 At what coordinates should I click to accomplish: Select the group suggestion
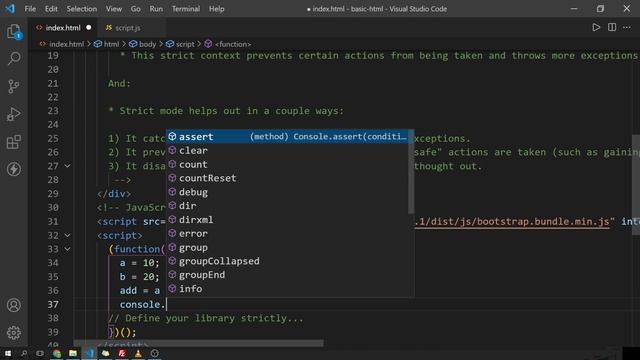[x=287, y=248]
